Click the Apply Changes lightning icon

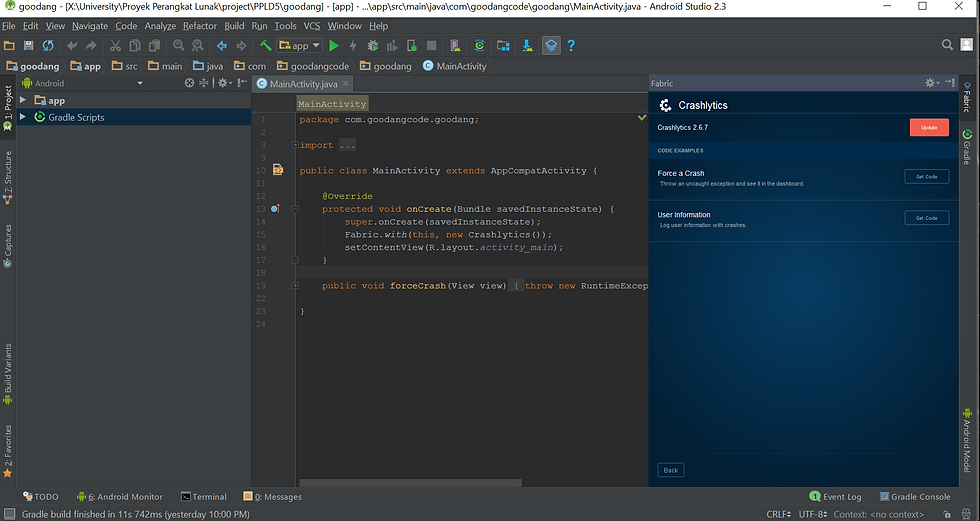353,46
